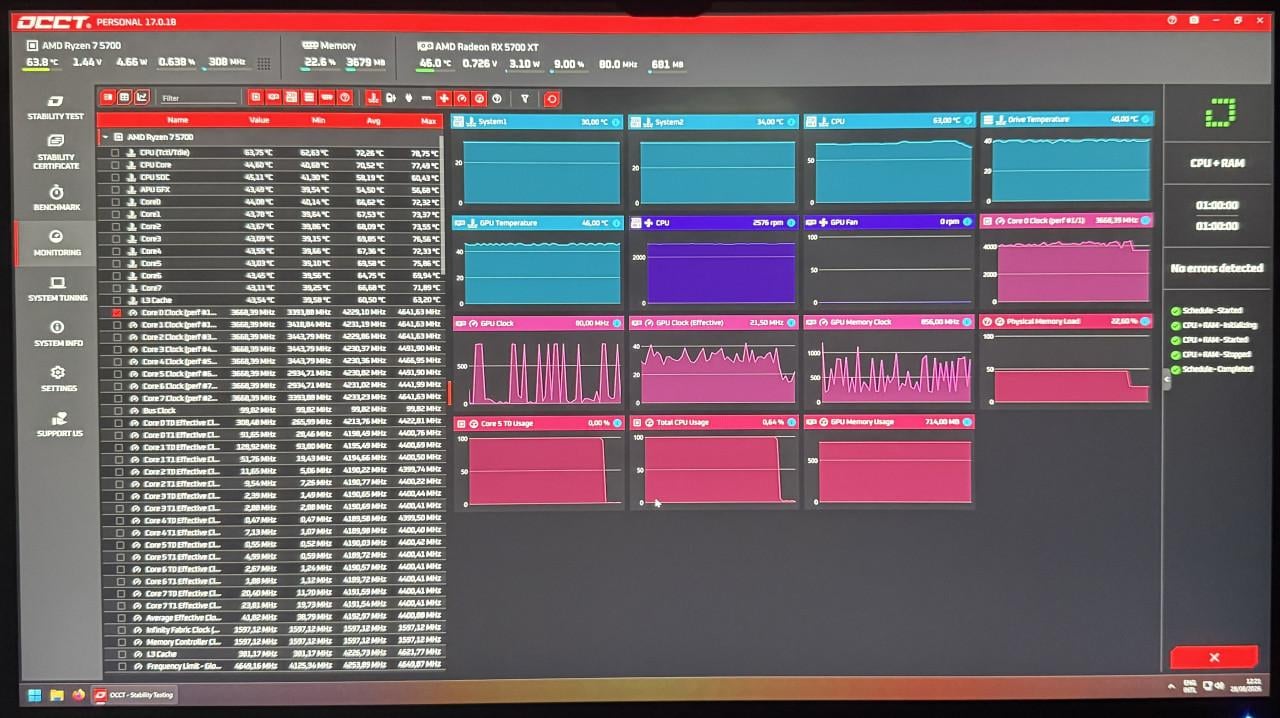Tick the APU GFX checkbox

point(116,190)
